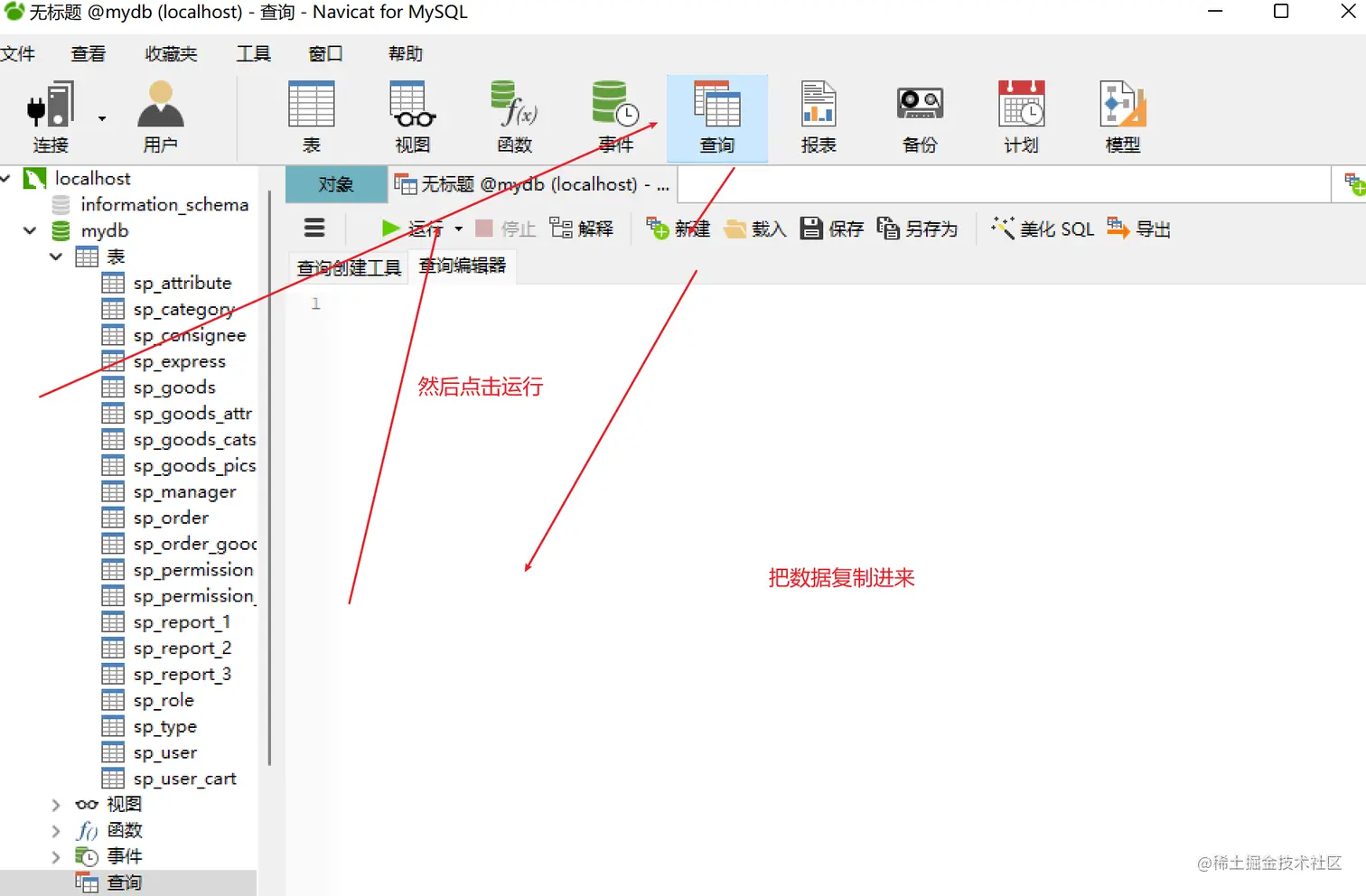Collapse the 表 tables tree node
1366x896 pixels.
(x=56, y=257)
